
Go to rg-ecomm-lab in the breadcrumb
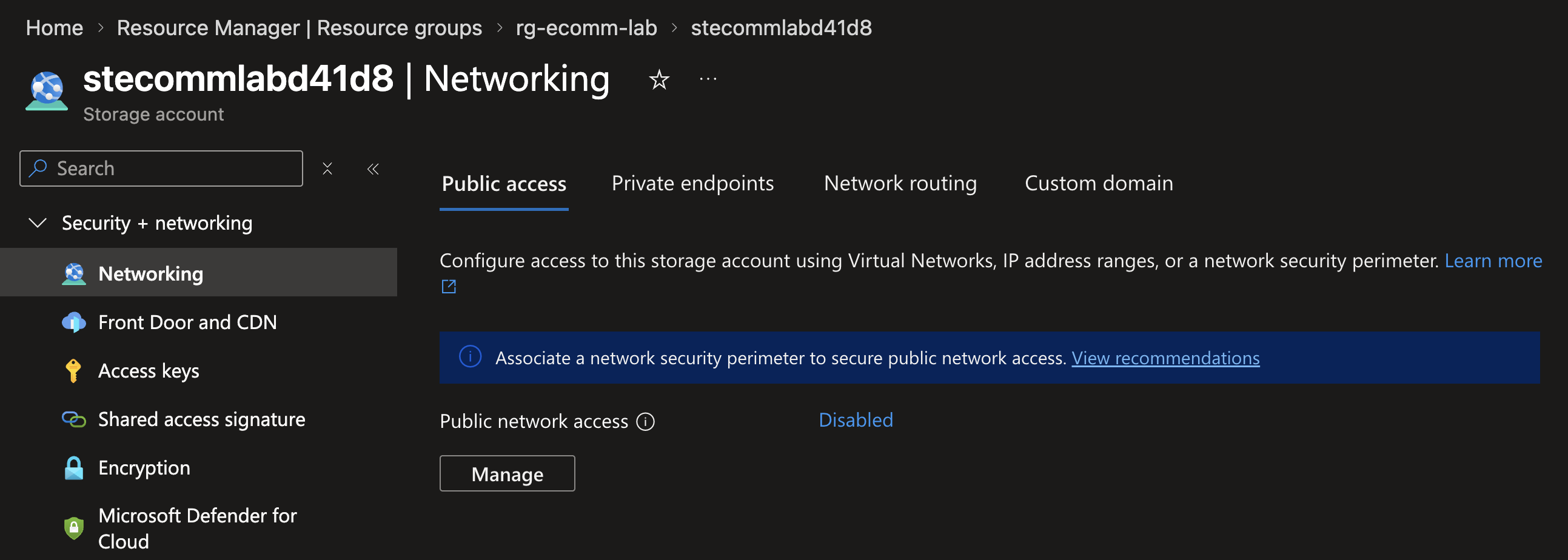[x=586, y=28]
